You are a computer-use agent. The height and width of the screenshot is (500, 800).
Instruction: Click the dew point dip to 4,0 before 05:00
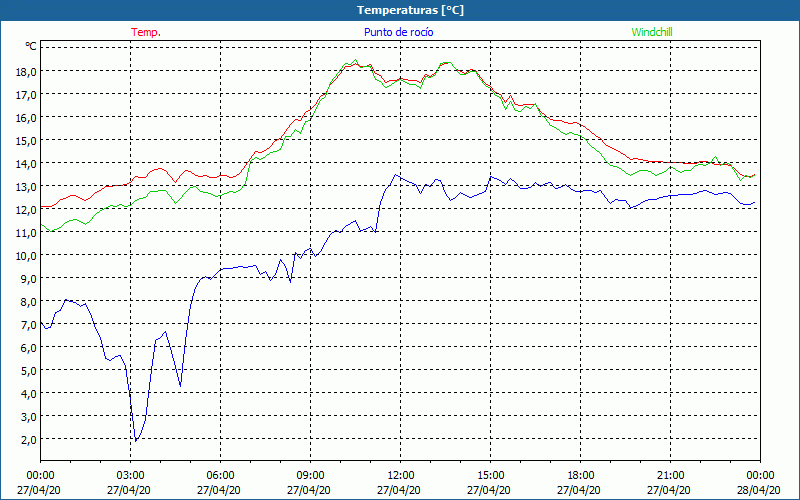[x=180, y=386]
